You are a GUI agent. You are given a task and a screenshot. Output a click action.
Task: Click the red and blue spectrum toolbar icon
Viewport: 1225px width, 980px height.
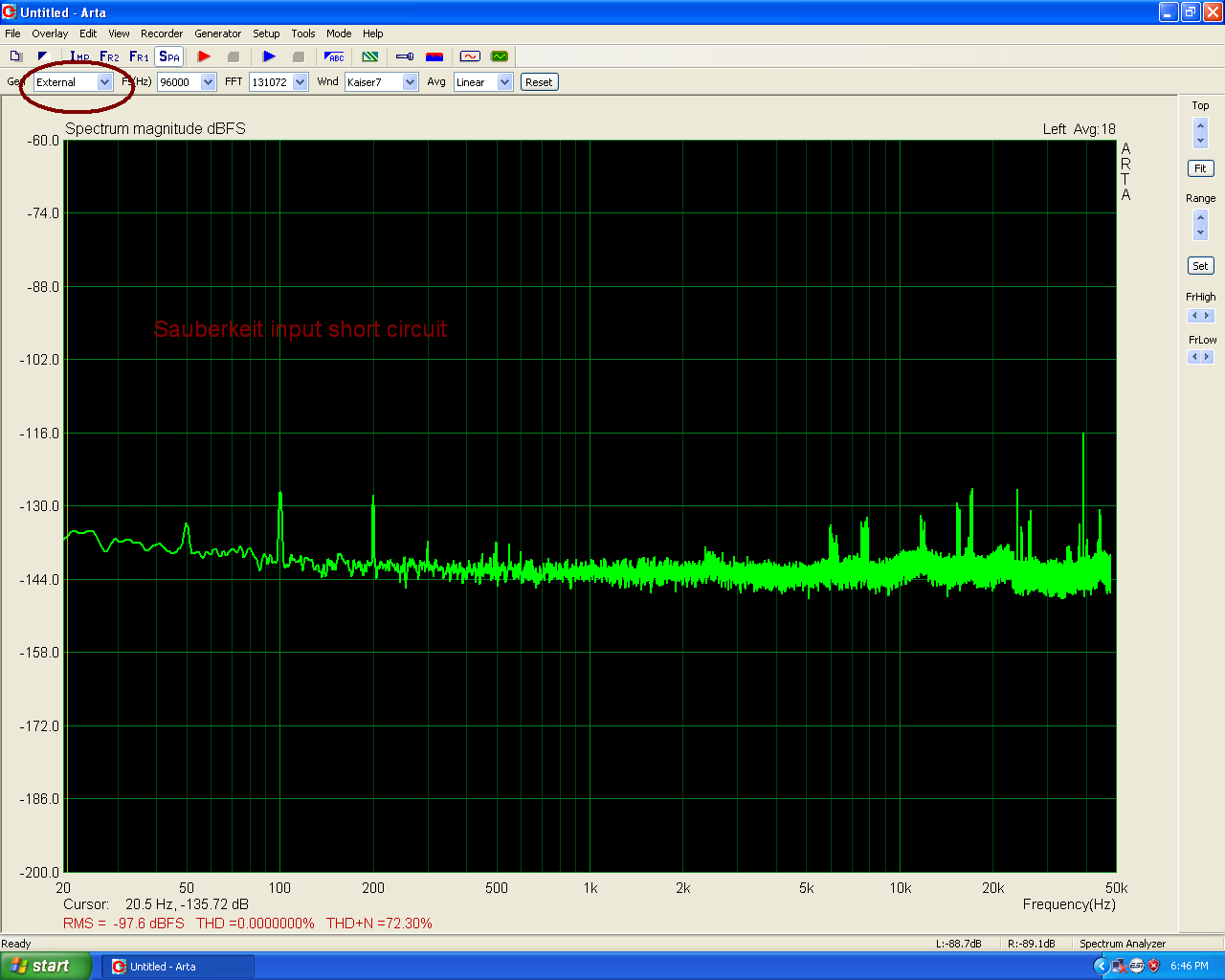coord(434,56)
